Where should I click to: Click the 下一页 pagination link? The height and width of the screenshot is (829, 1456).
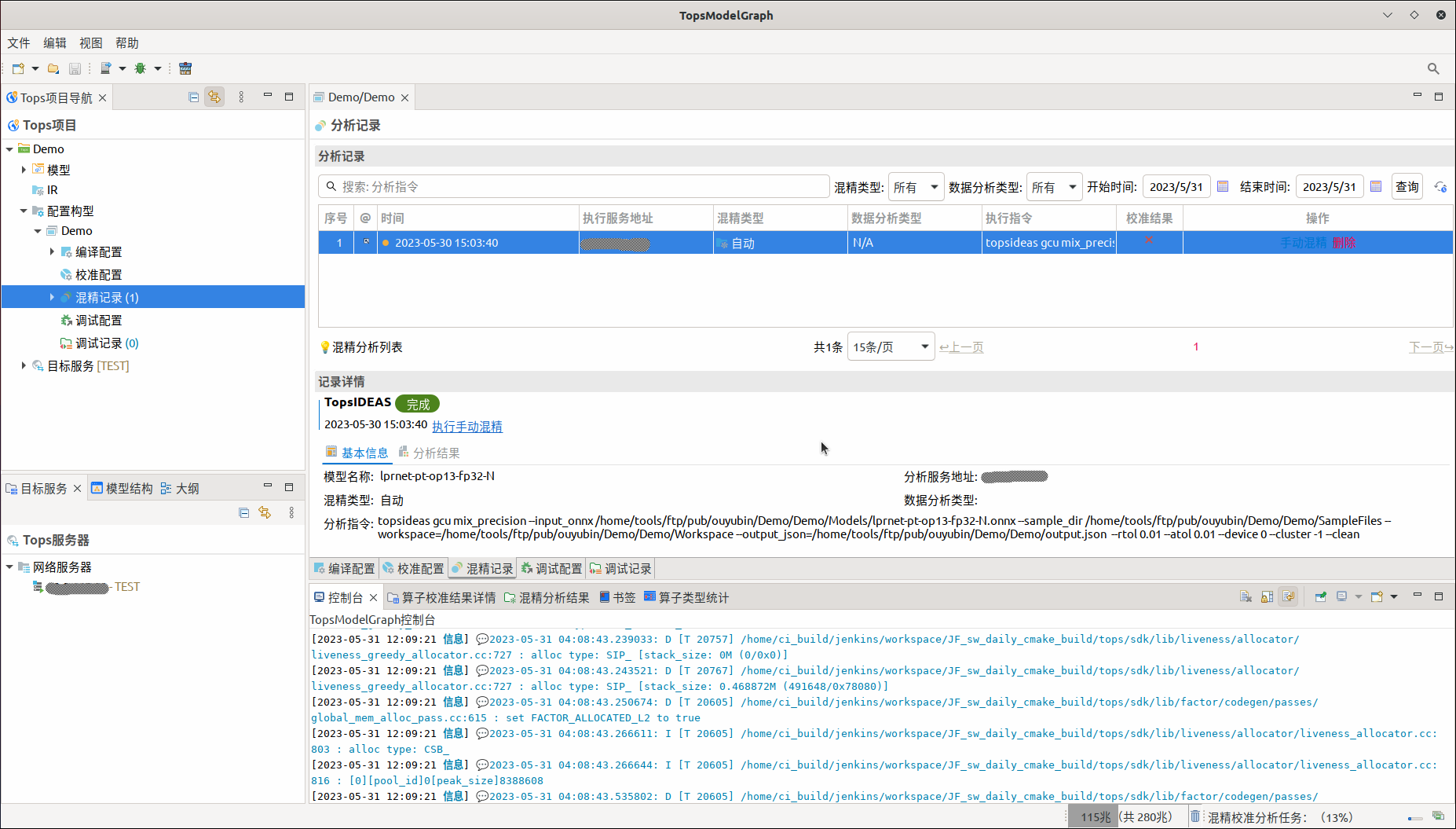[1431, 347]
